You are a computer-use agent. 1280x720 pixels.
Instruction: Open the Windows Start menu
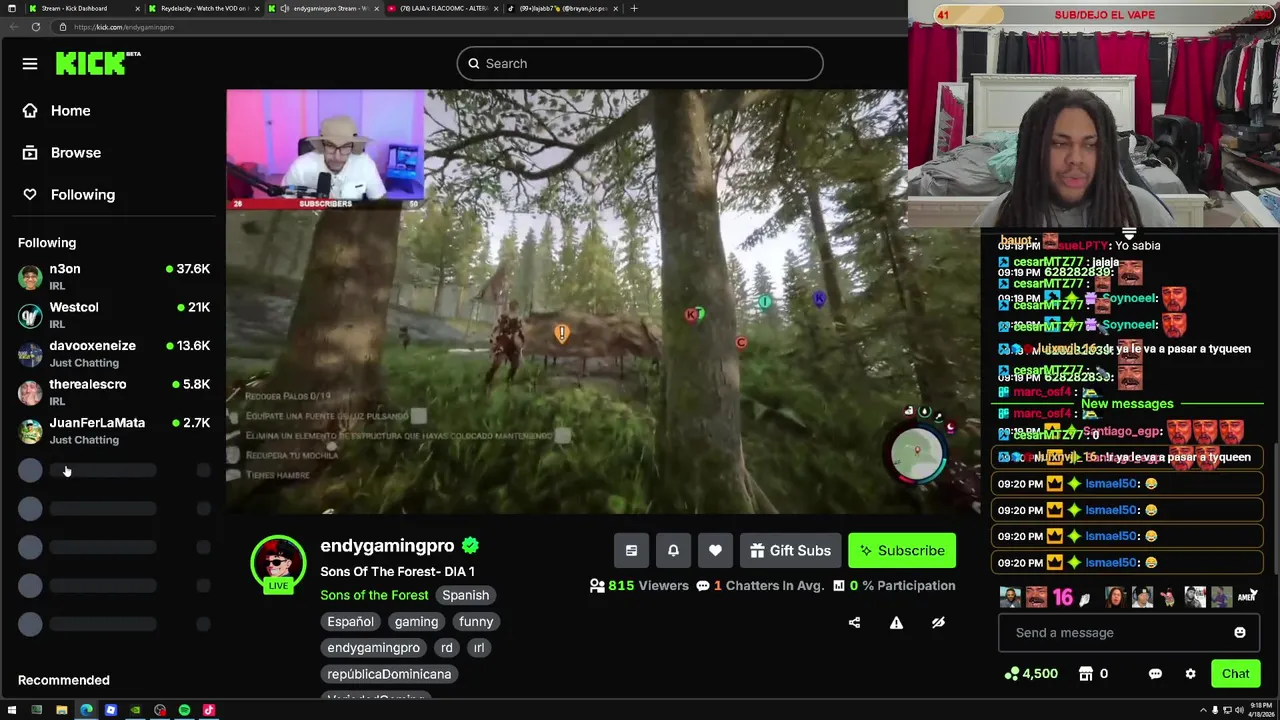[x=12, y=711]
